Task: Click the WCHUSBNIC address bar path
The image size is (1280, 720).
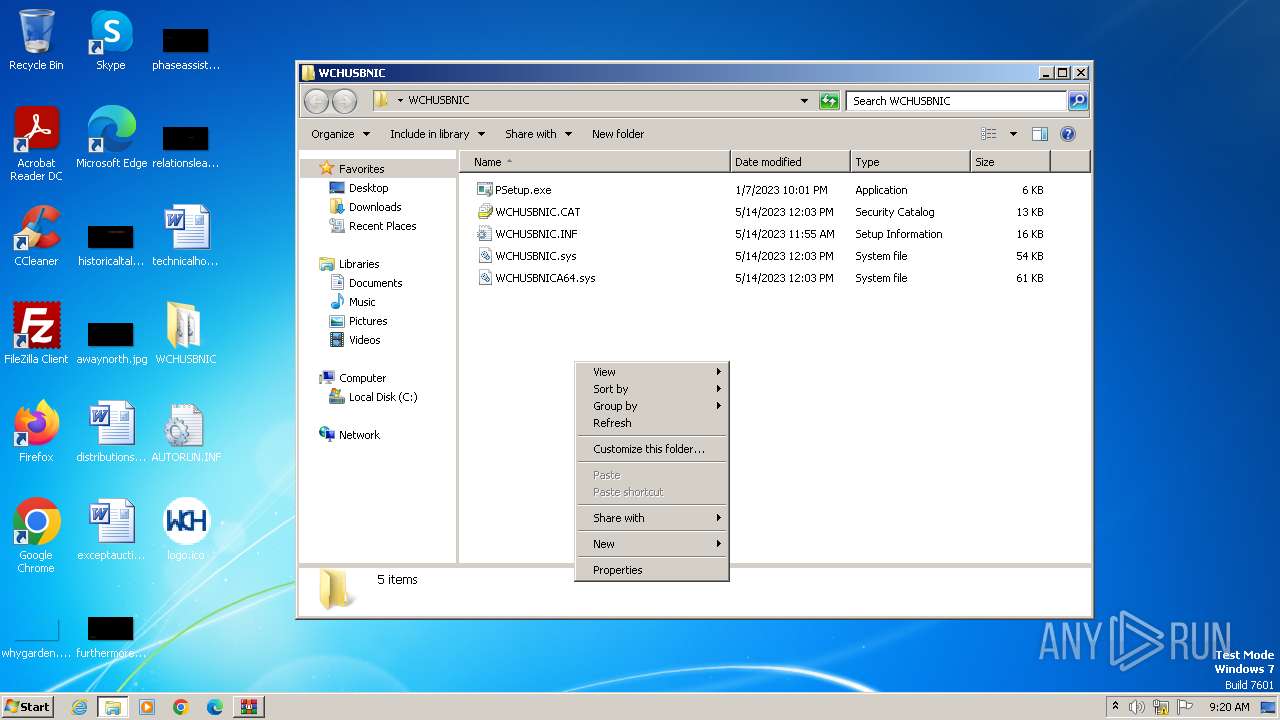Action: pyautogui.click(x=438, y=100)
